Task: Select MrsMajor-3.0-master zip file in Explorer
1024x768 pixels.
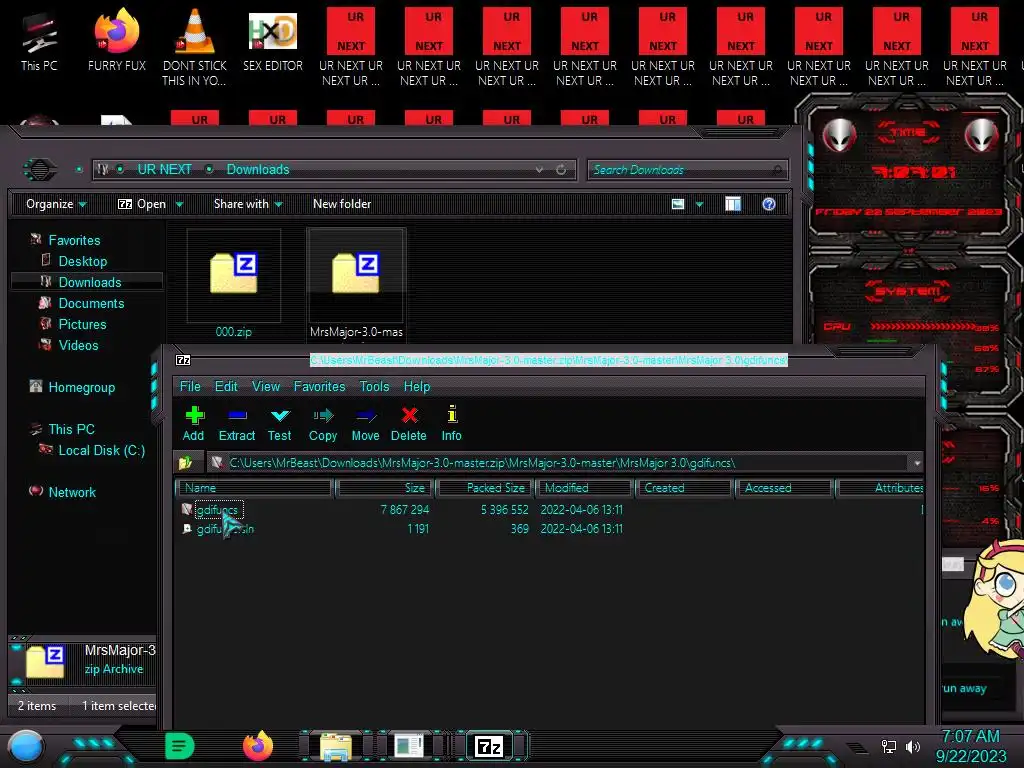Action: coord(357,283)
